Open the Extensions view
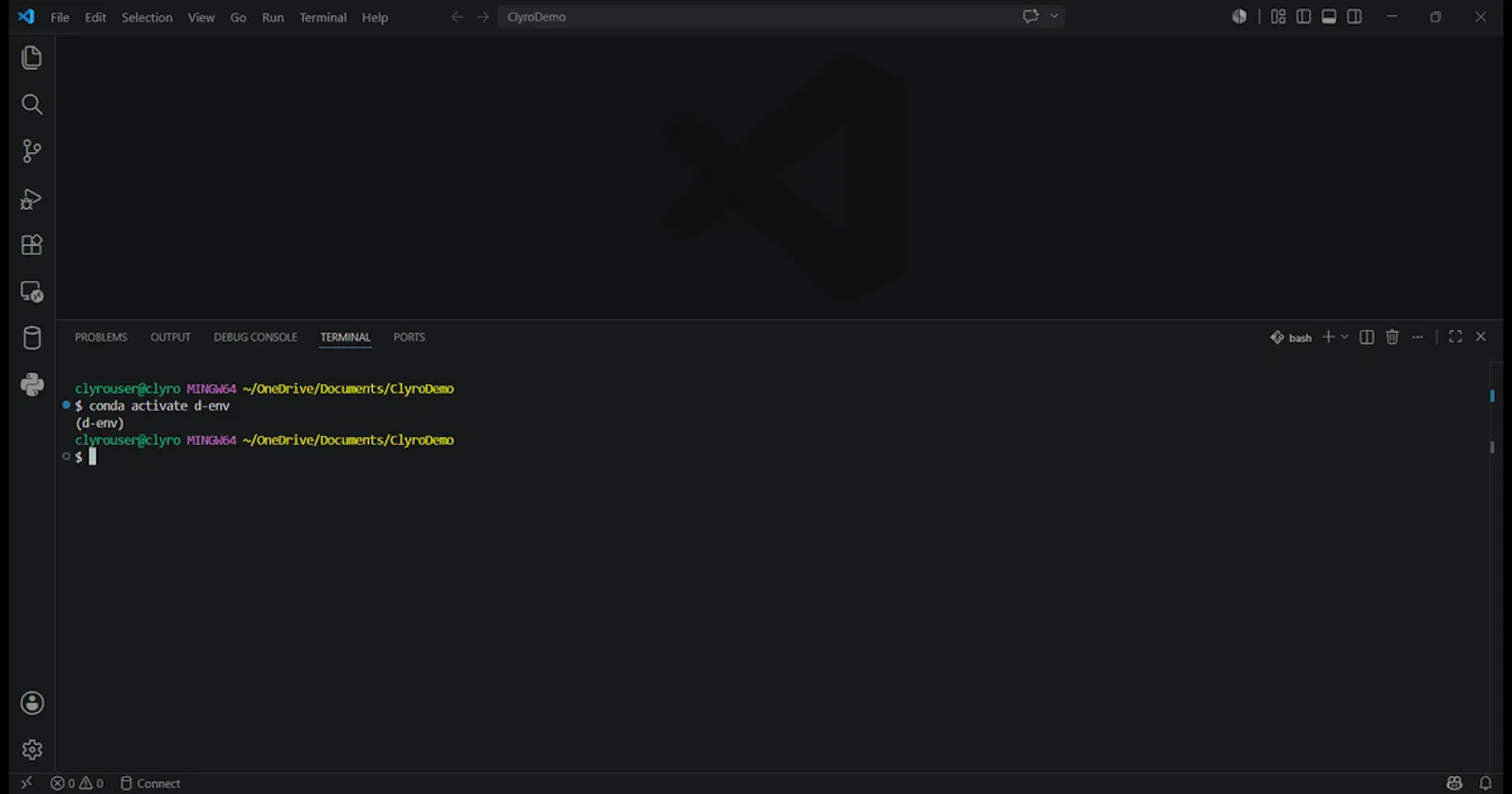Image resolution: width=1512 pixels, height=794 pixels. coord(32,245)
